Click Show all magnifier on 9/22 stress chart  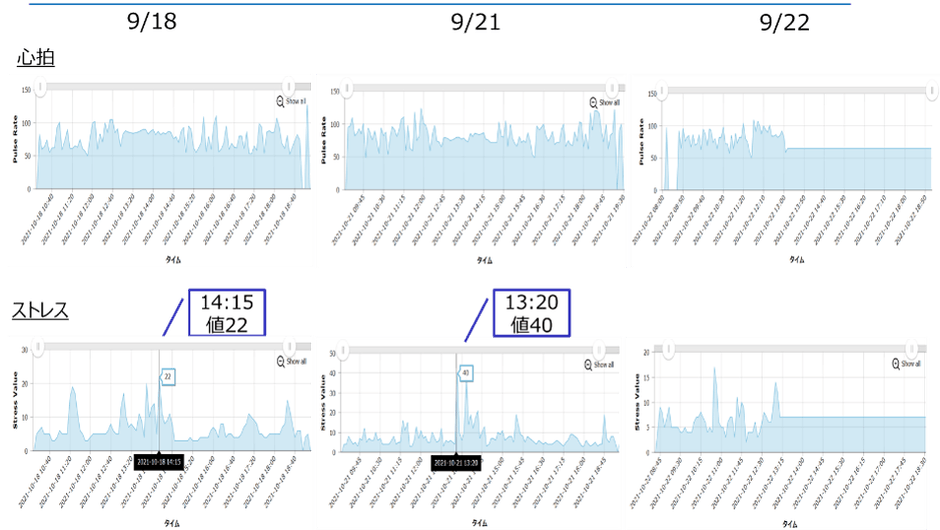click(x=896, y=364)
